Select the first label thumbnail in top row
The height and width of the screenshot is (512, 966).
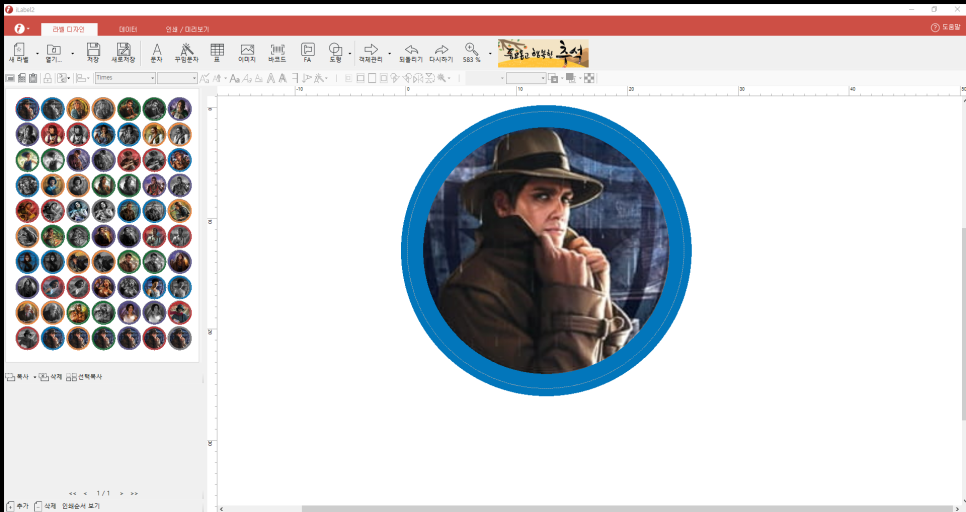(x=27, y=108)
